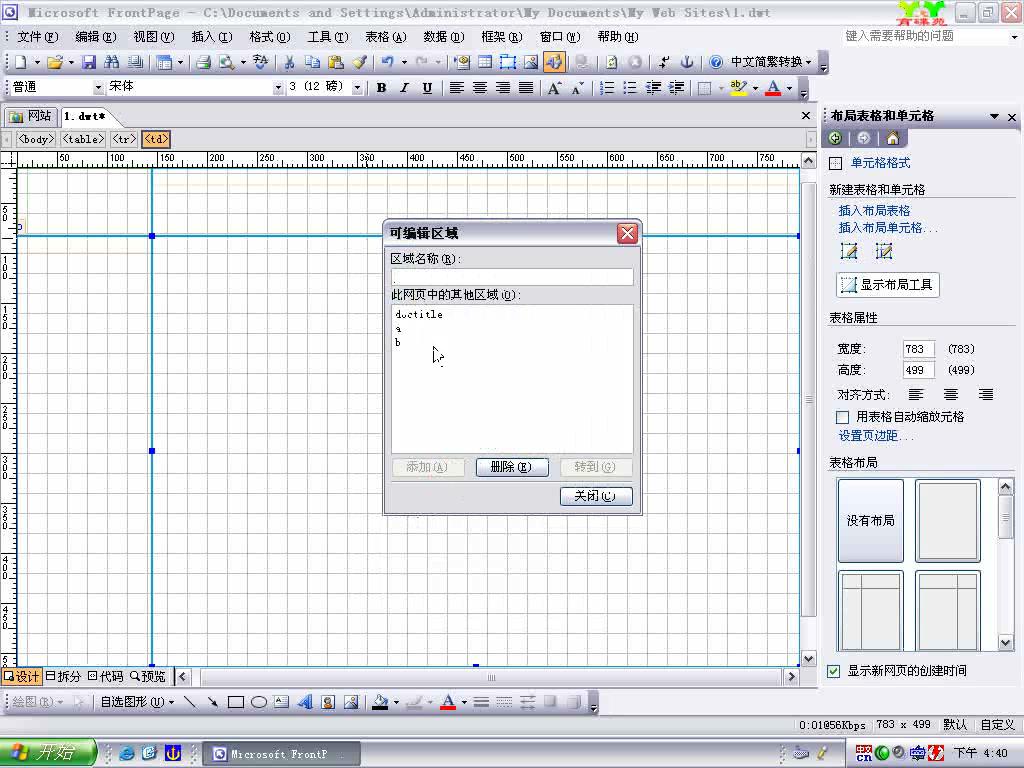Click the font color red A swatch
Screen dimensions: 1024x768
[773, 88]
